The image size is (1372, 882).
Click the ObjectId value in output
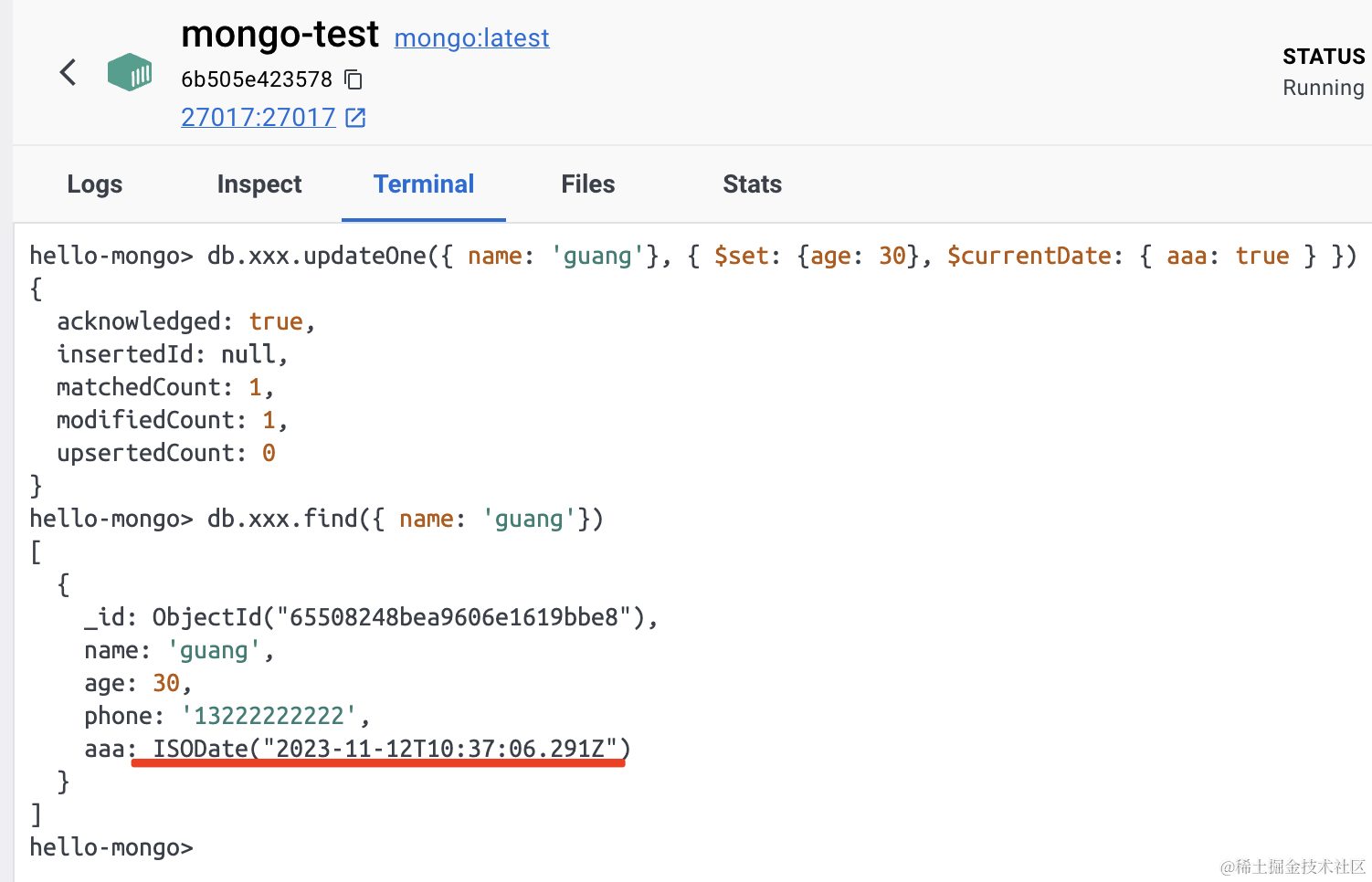click(x=404, y=617)
